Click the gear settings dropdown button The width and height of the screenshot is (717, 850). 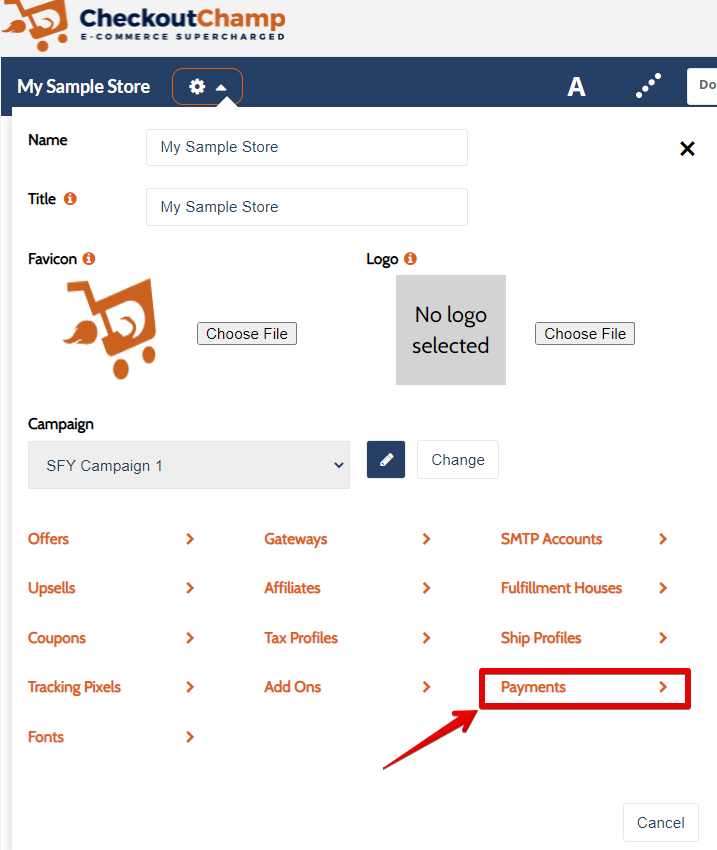(x=207, y=87)
